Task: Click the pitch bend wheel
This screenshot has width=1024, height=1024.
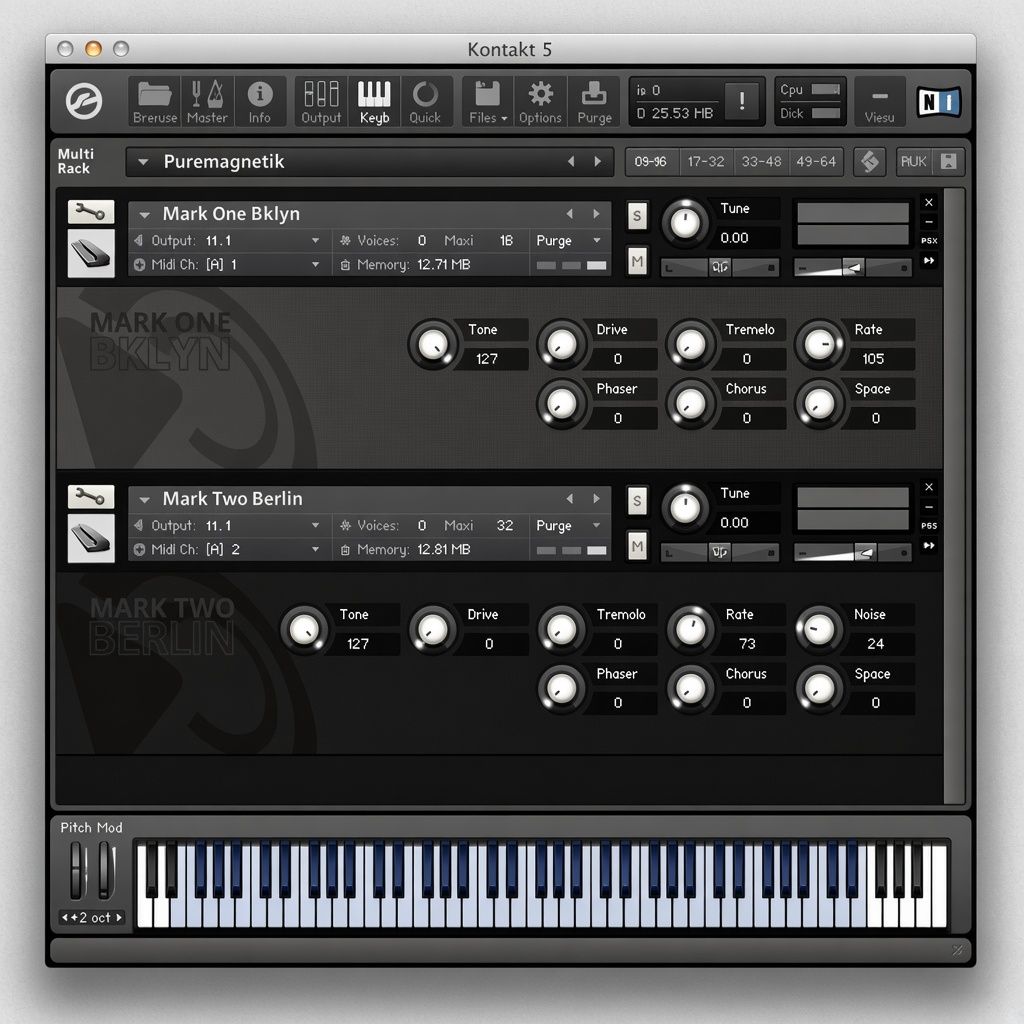Action: click(78, 871)
